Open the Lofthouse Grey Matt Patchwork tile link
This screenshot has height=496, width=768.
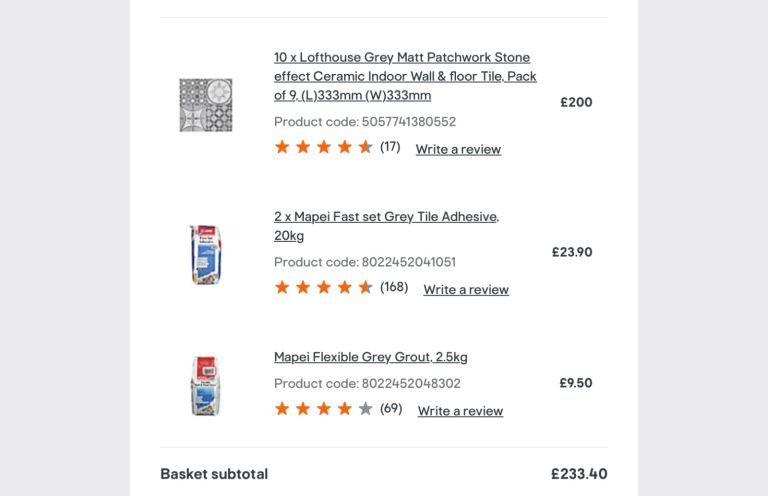[404, 76]
